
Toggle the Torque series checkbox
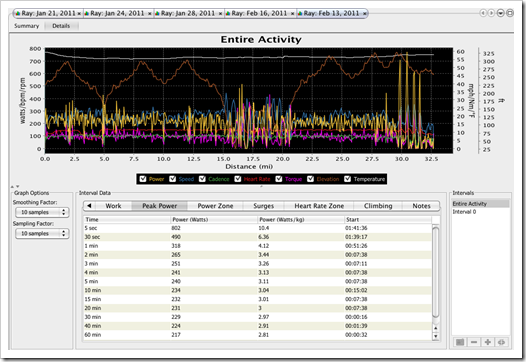click(x=279, y=179)
